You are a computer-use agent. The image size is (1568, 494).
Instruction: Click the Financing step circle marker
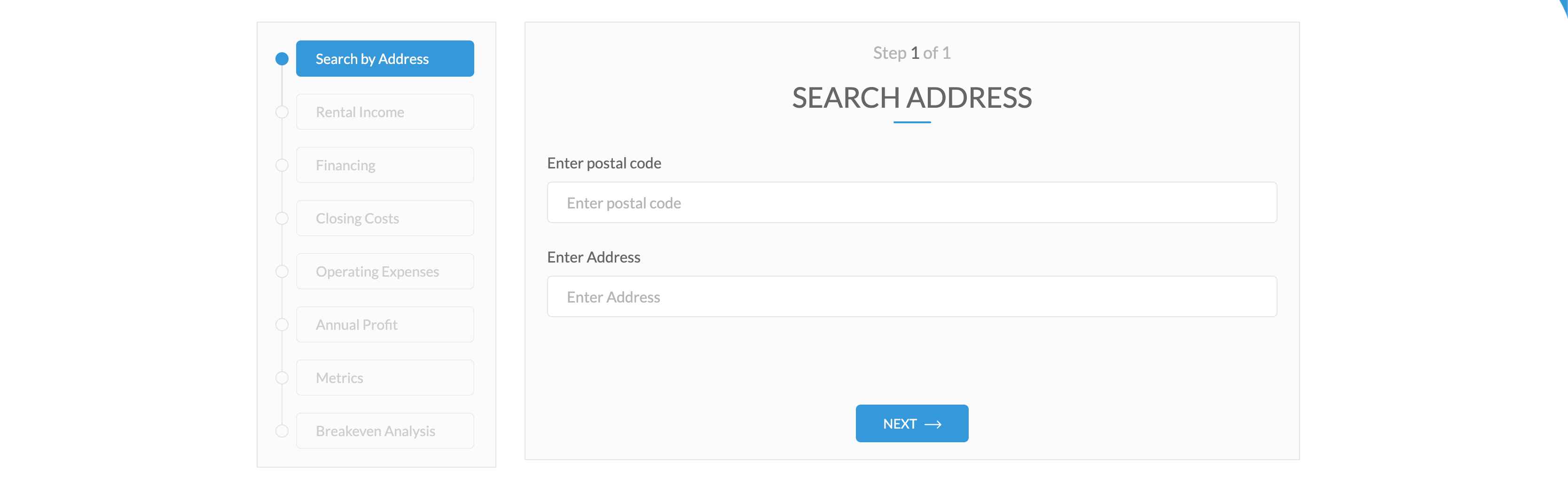pos(282,165)
